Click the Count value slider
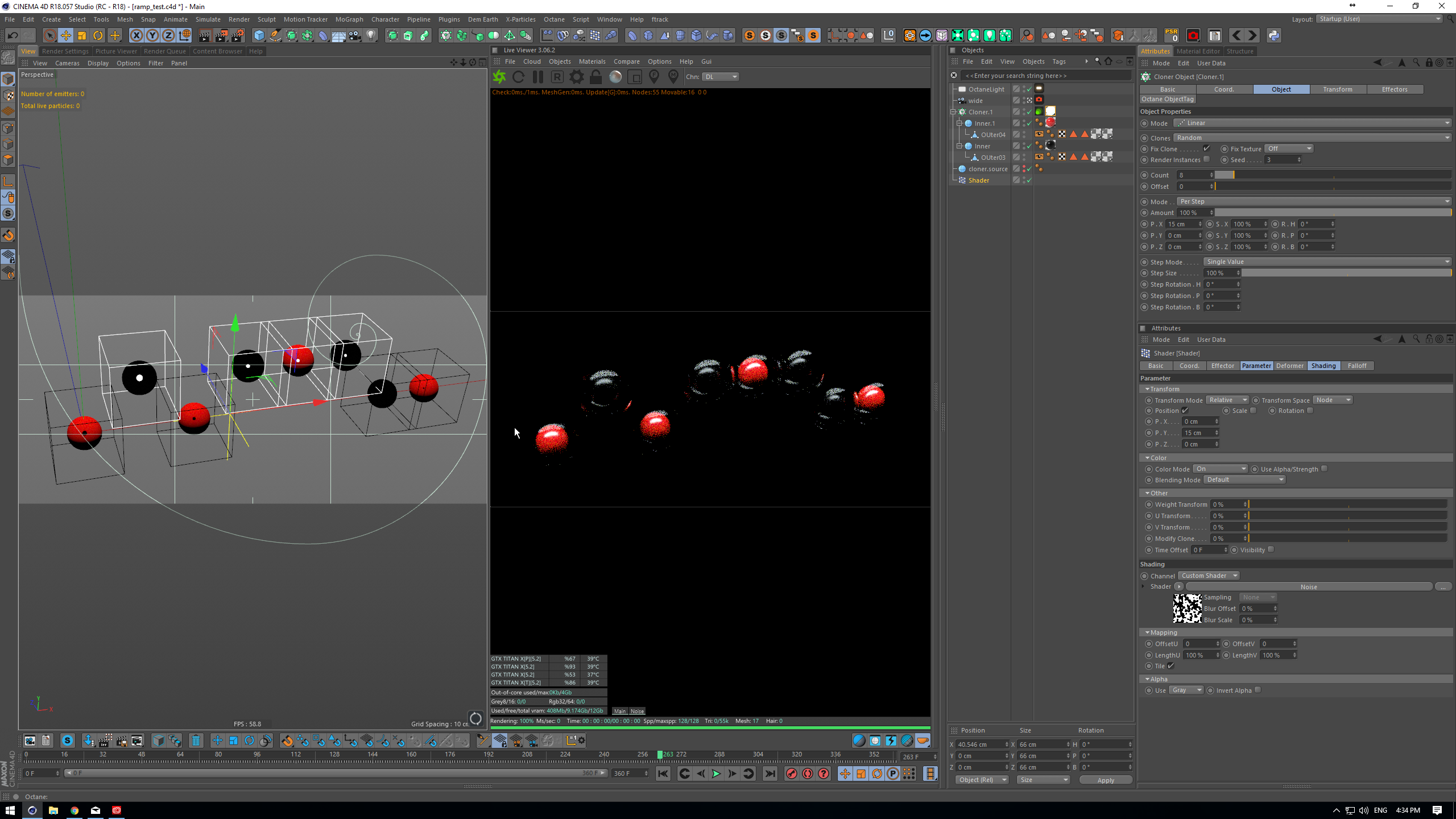 (x=1331, y=175)
